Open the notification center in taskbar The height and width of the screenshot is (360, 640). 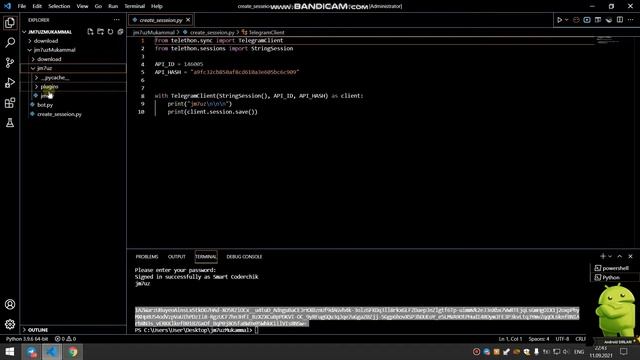tap(624, 352)
